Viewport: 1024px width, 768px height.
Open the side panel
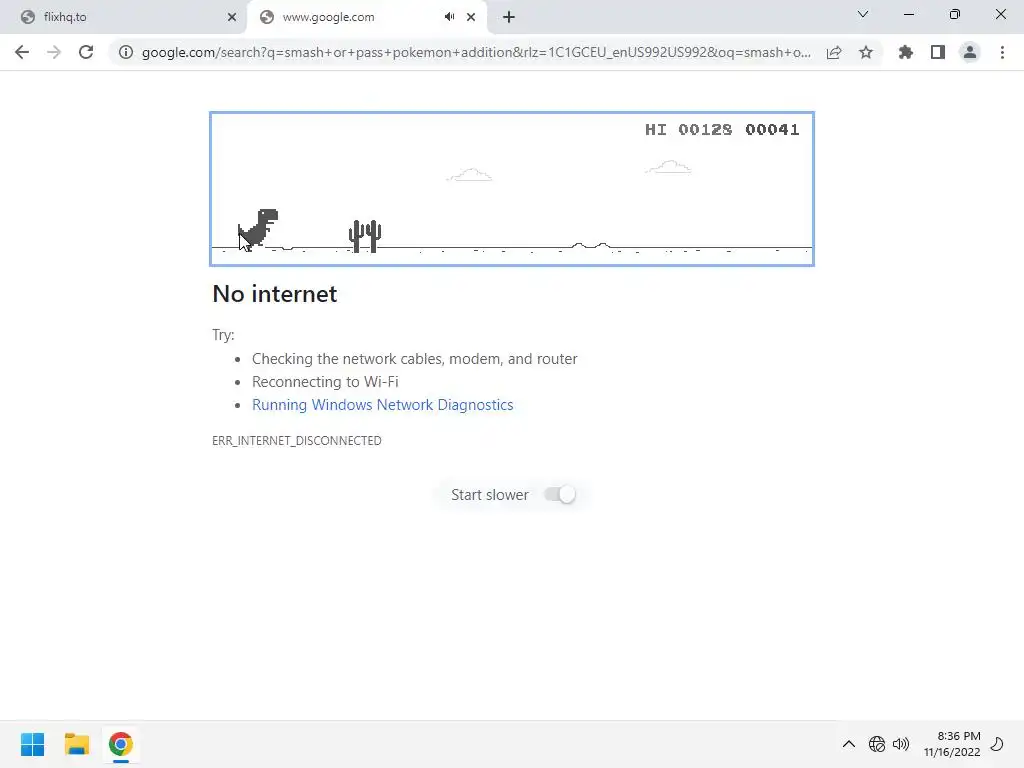(938, 52)
